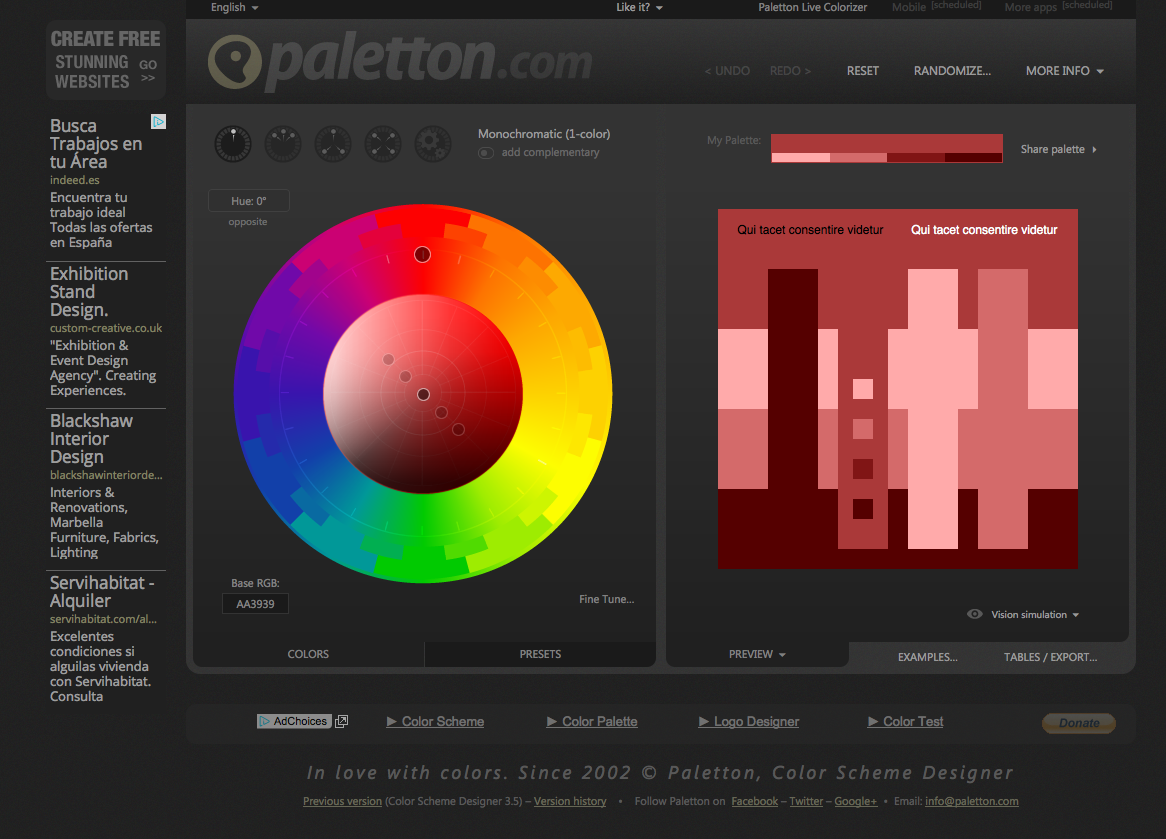Click the UNDO control
The image size is (1166, 839).
pyautogui.click(x=727, y=70)
